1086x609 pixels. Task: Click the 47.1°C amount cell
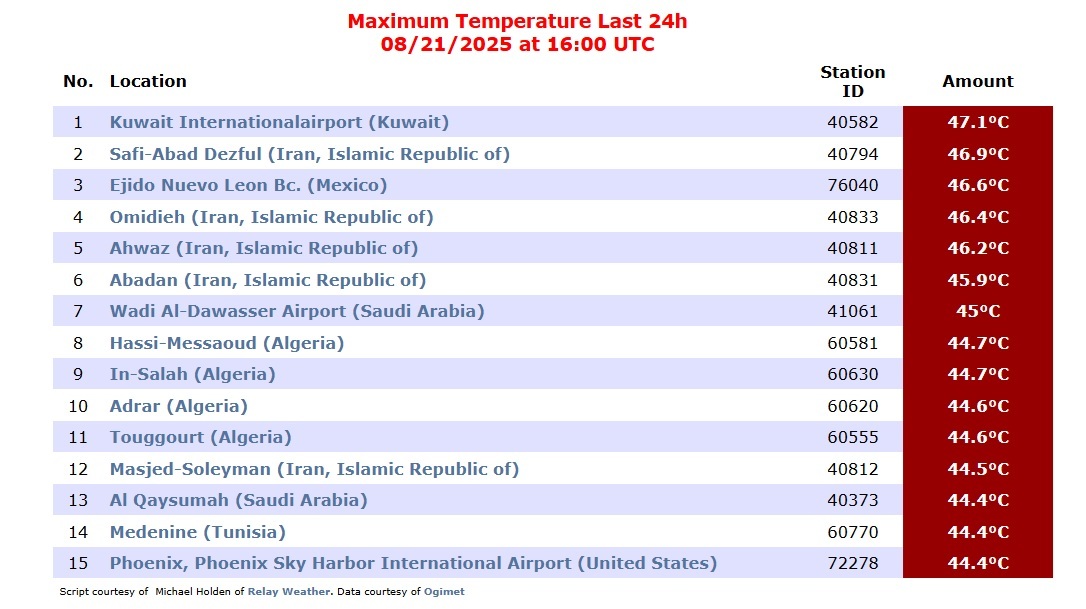[x=978, y=122]
